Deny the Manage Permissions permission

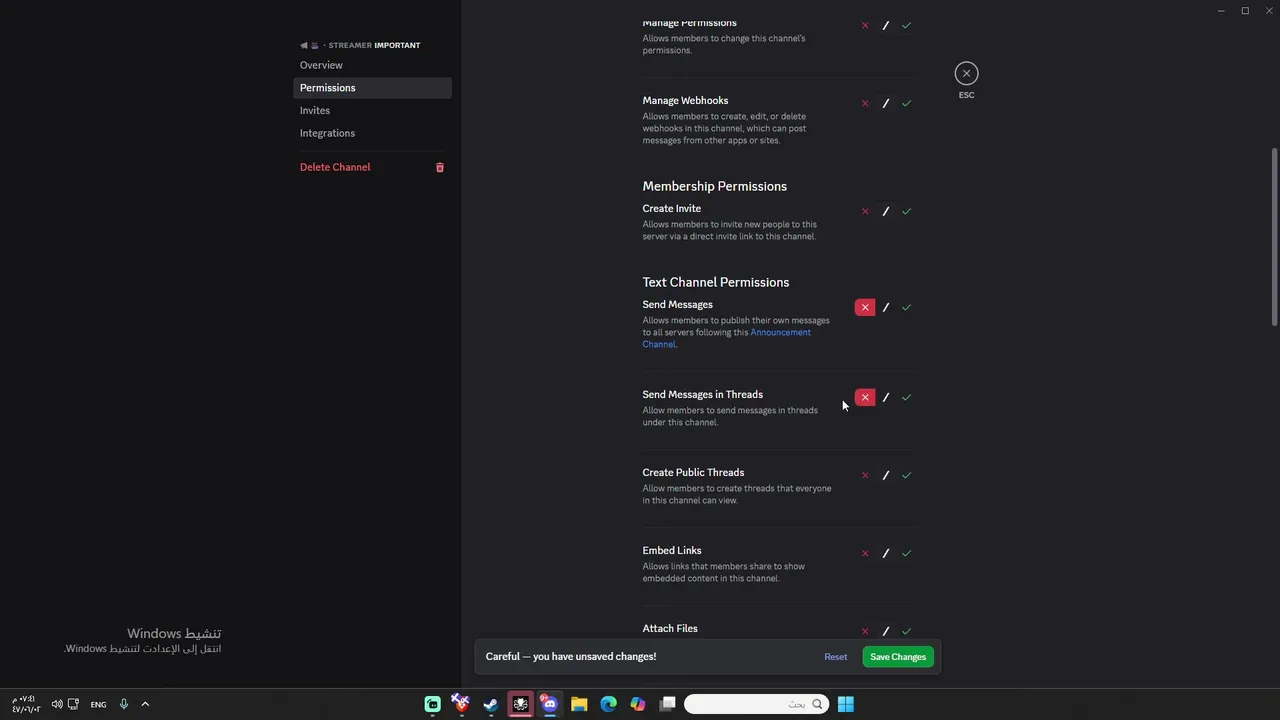865,25
